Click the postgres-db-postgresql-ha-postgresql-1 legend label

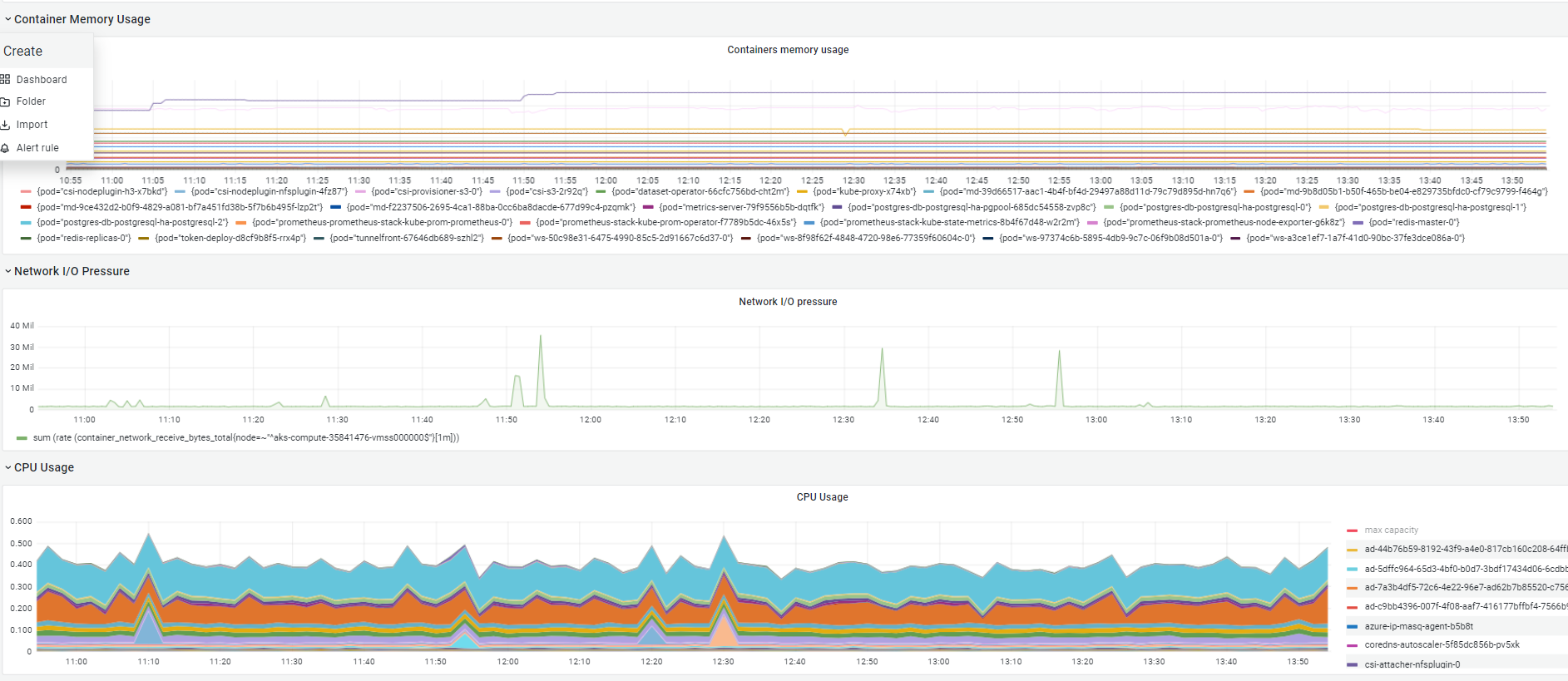[1431, 207]
